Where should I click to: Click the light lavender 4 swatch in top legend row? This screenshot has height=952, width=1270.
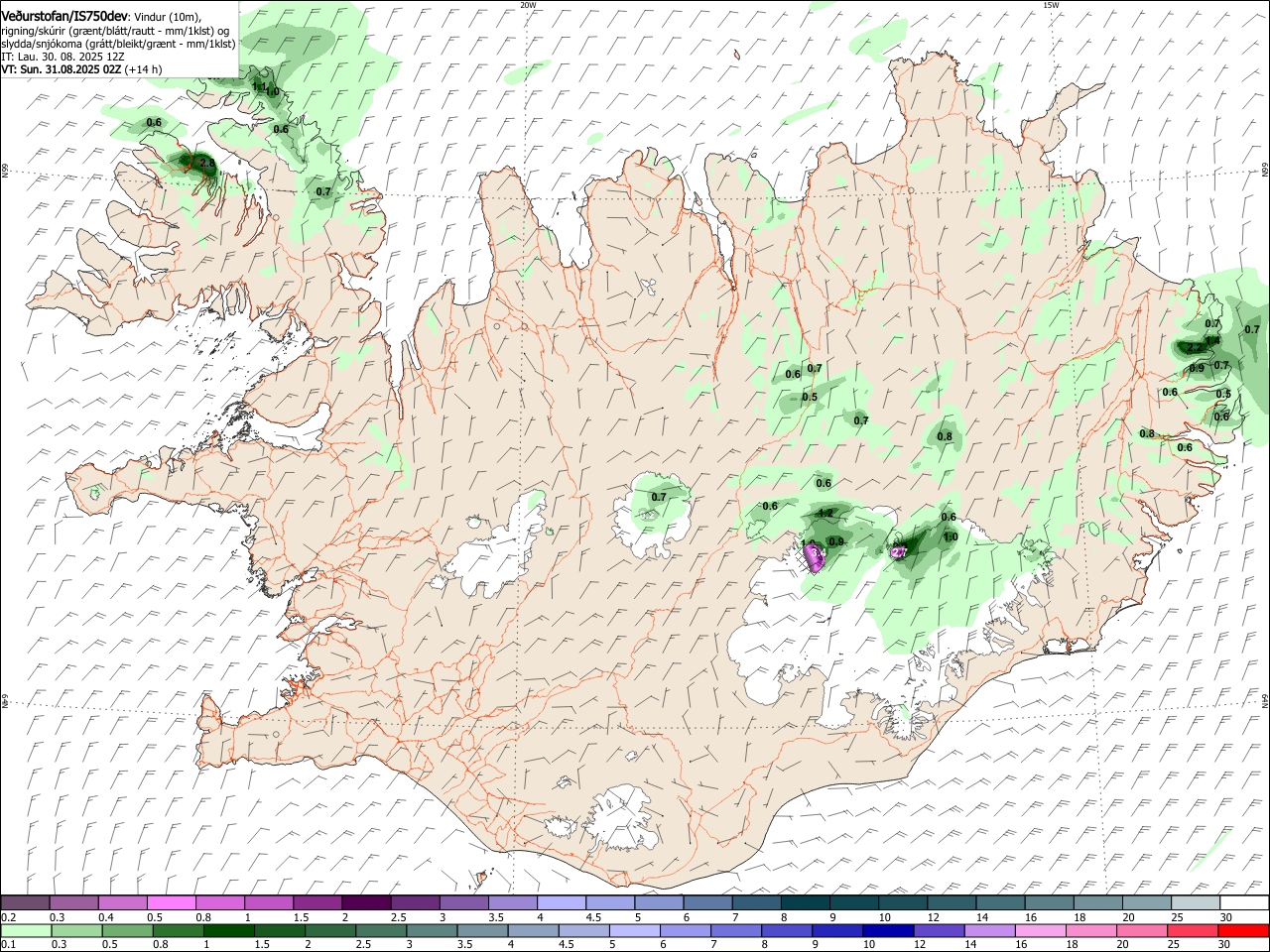tap(562, 903)
